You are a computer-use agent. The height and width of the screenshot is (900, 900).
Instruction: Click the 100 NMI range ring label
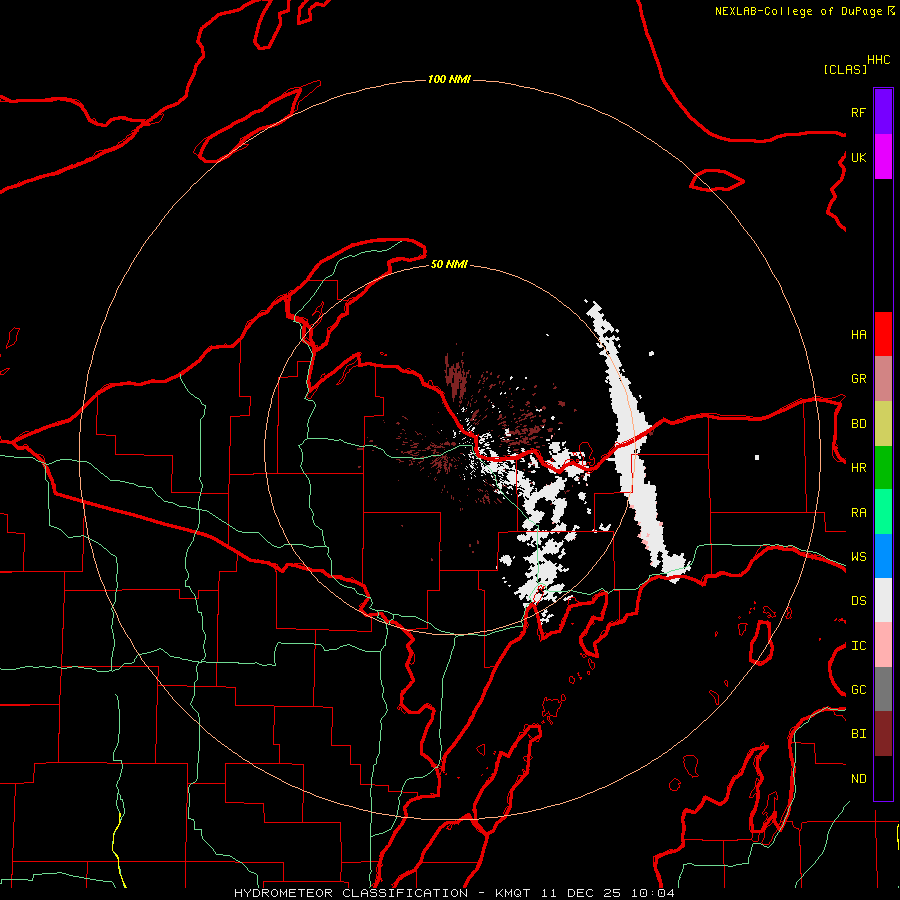449,79
